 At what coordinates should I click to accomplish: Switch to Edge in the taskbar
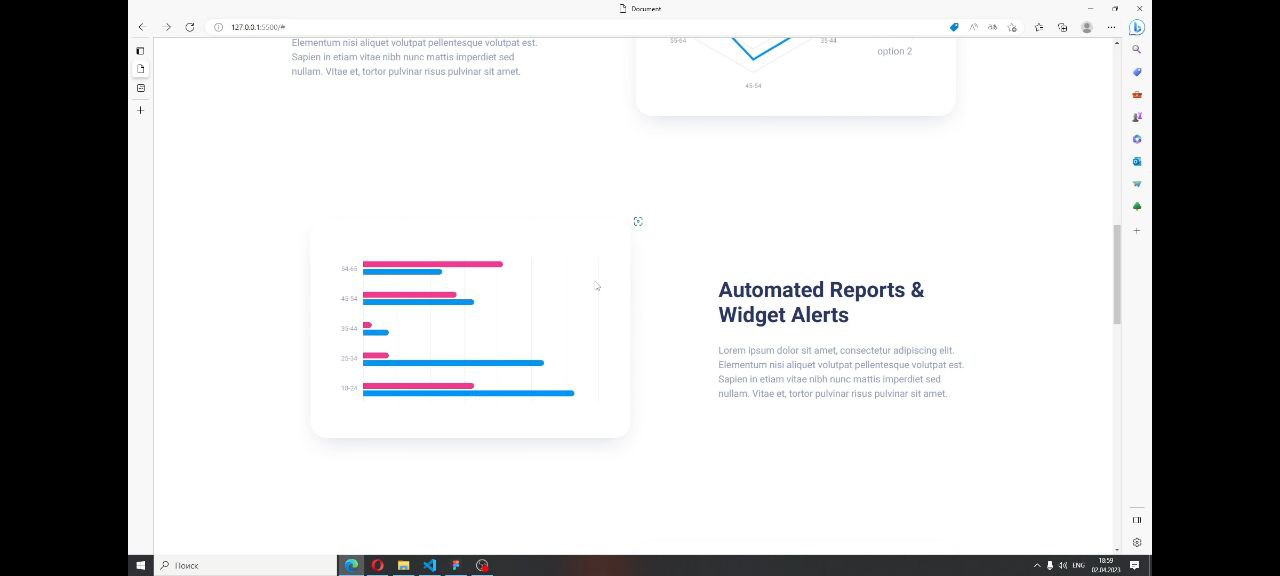coord(351,565)
